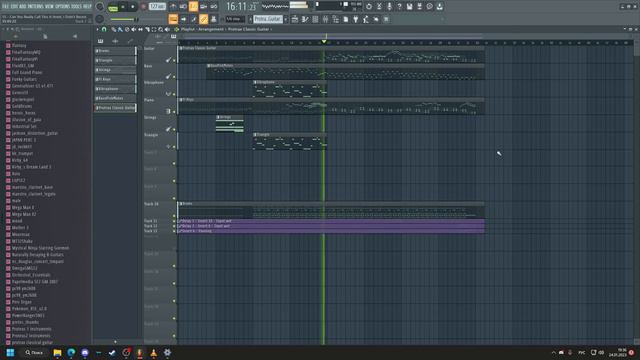
Task: Select Funky Guitars in browser
Action: [x=24, y=79]
